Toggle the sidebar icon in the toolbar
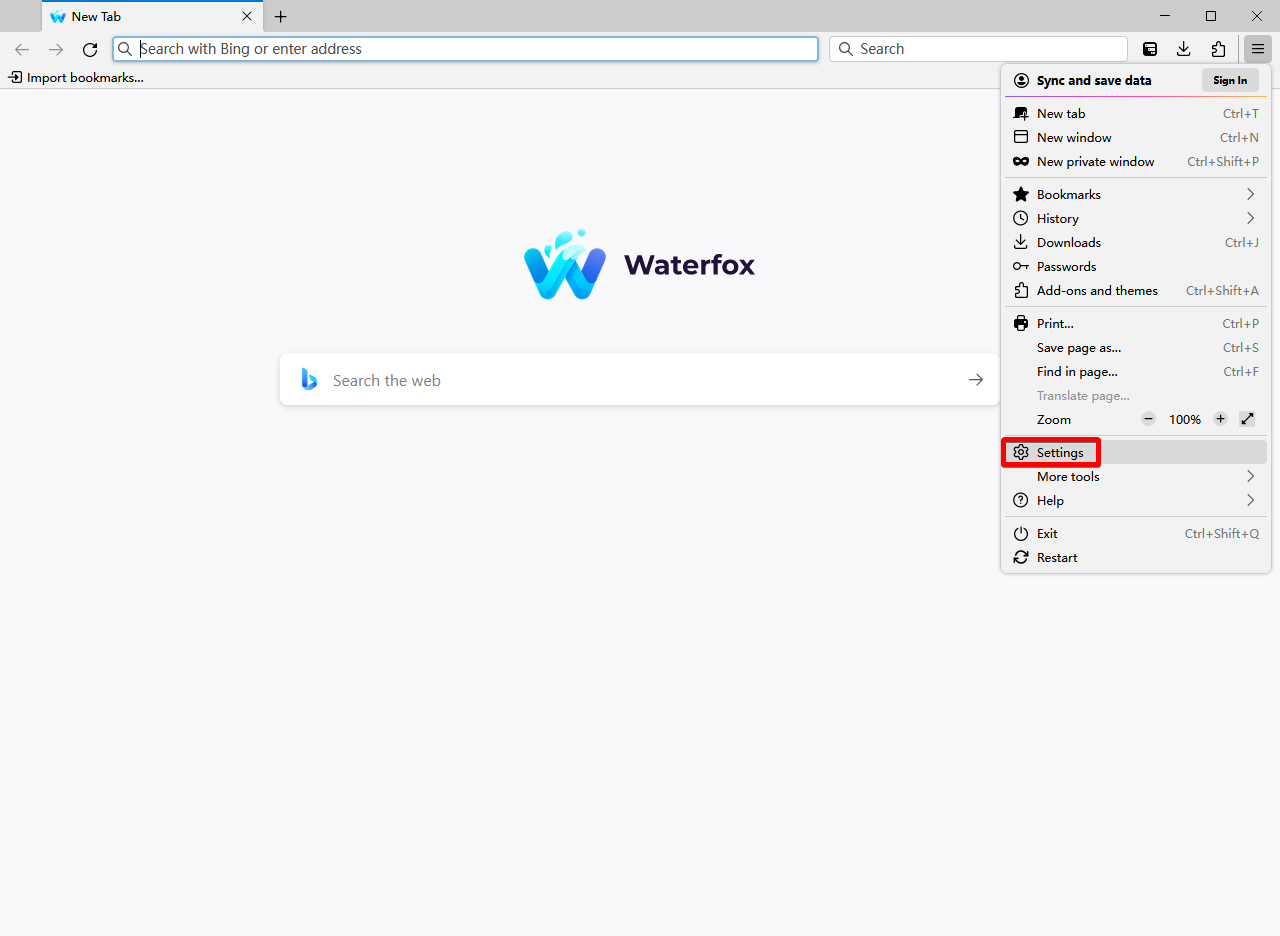Screen dimensions: 1280x936 [1150, 48]
